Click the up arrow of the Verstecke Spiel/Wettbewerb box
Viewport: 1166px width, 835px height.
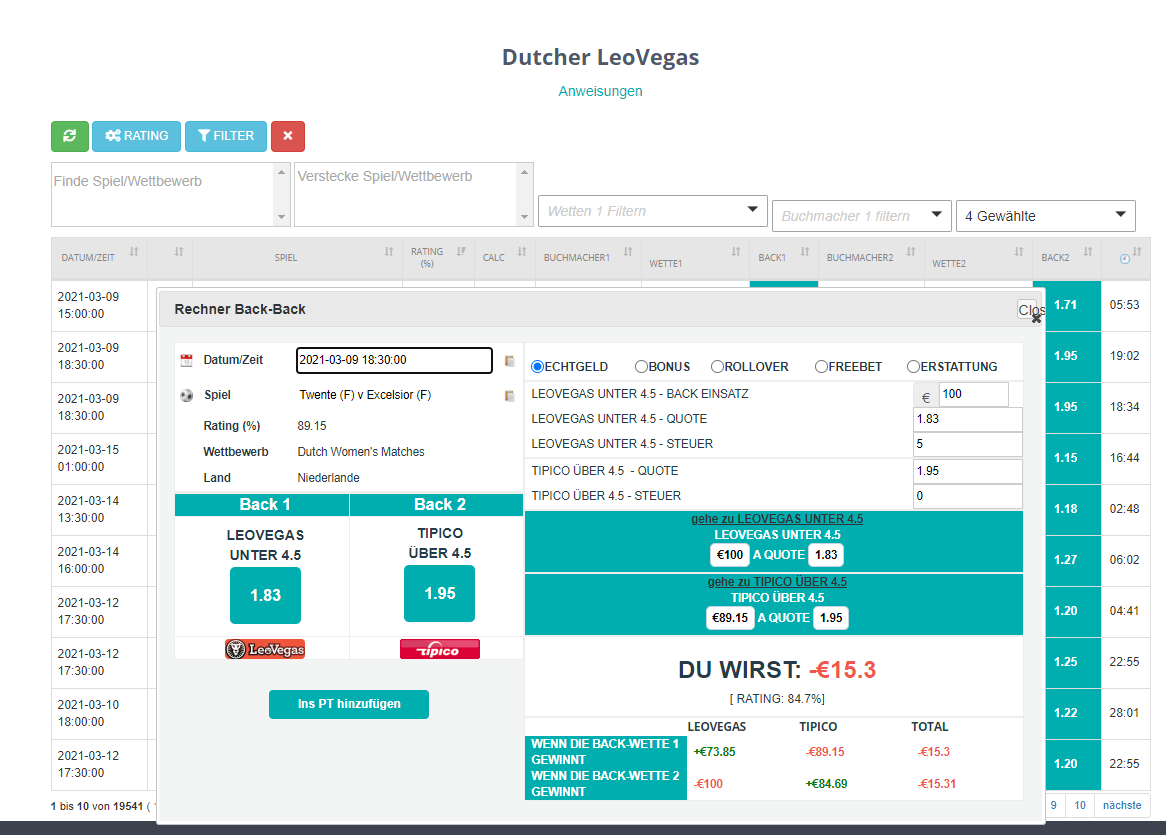(x=524, y=173)
